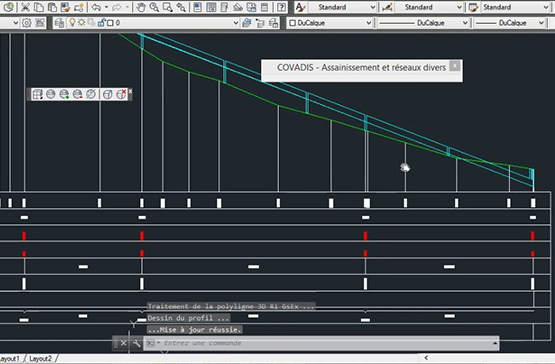The width and height of the screenshot is (555, 364).
Task: Open the Layer Properties Manager icon
Action: [59, 23]
